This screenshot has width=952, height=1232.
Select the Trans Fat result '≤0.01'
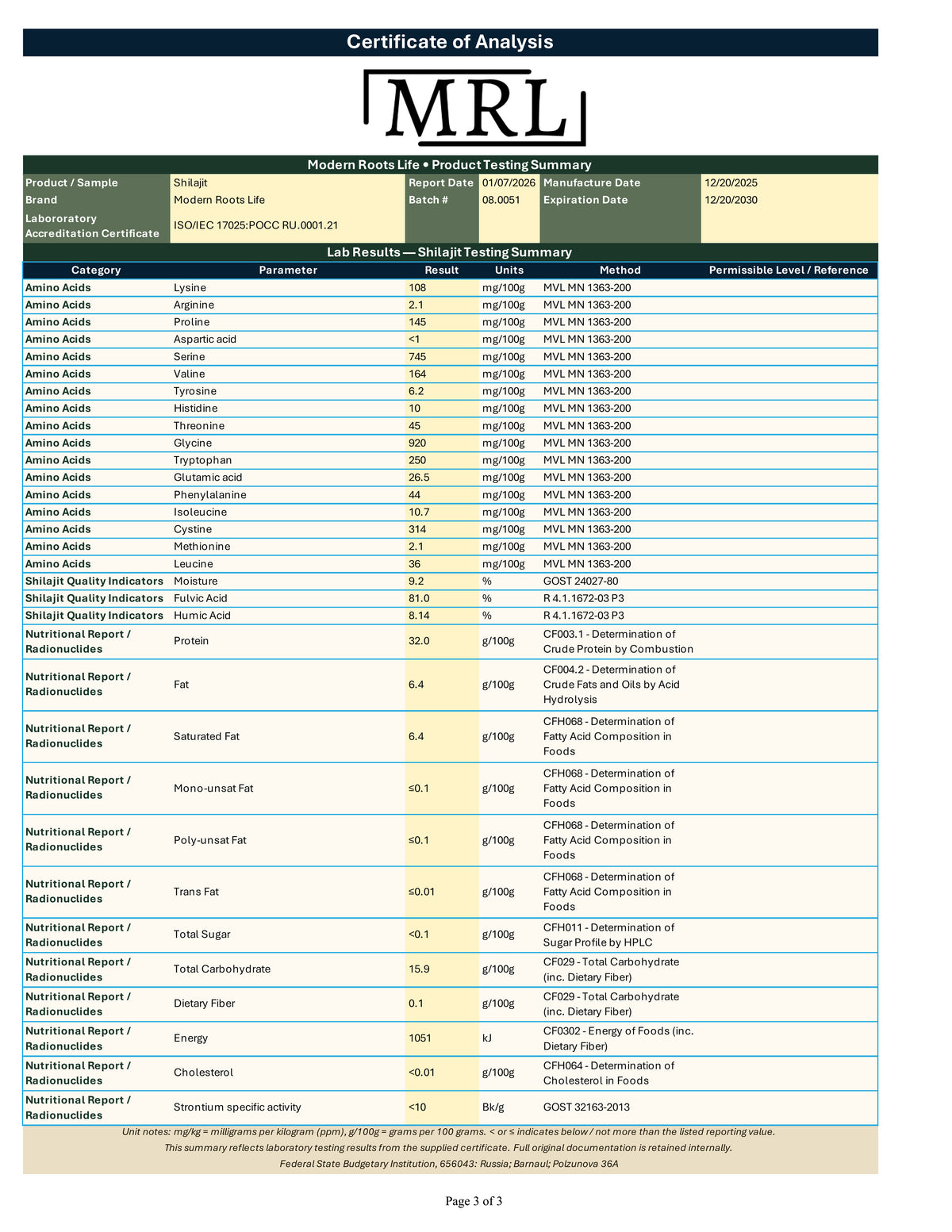pyautogui.click(x=421, y=892)
